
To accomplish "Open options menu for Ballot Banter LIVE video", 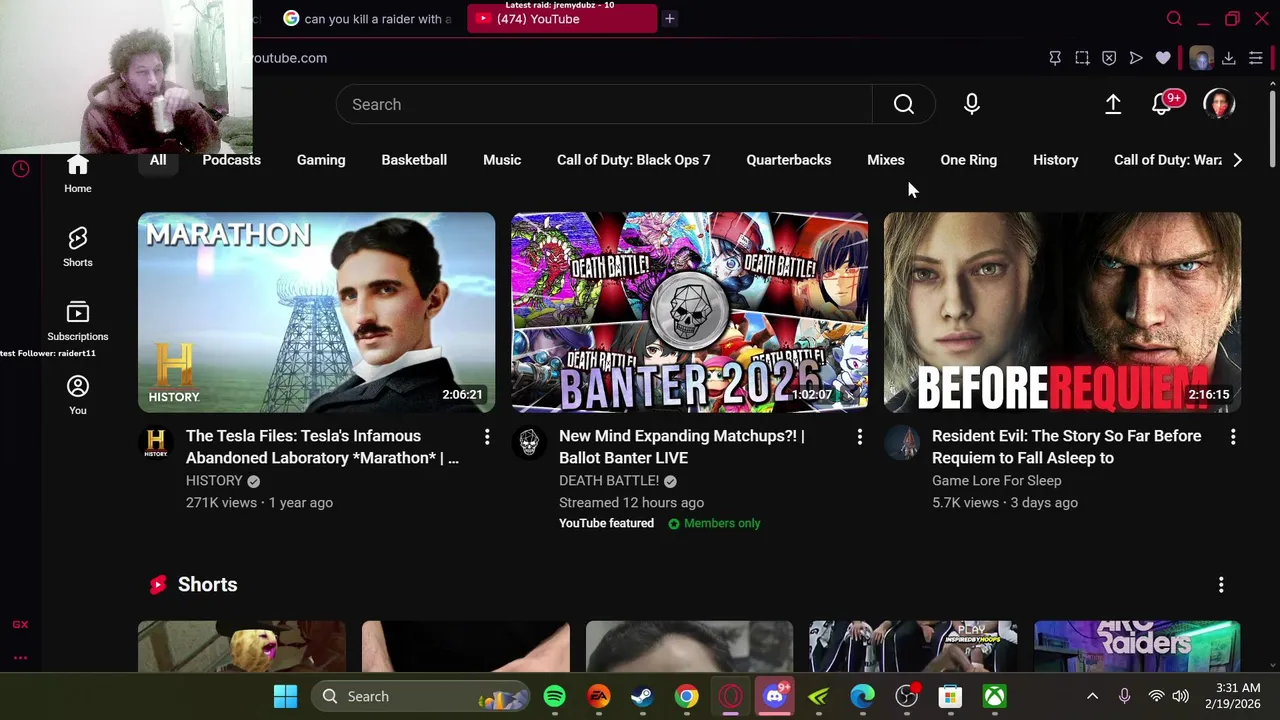I will pyautogui.click(x=859, y=437).
